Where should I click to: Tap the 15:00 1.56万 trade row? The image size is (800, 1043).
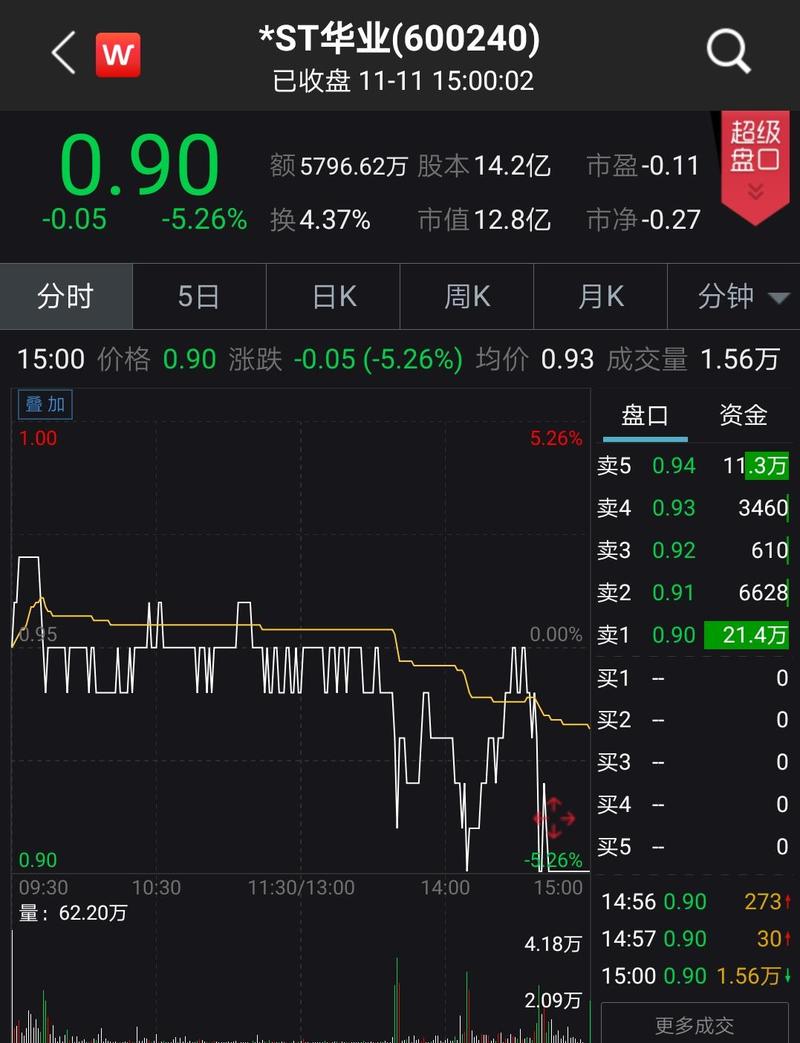tap(696, 976)
